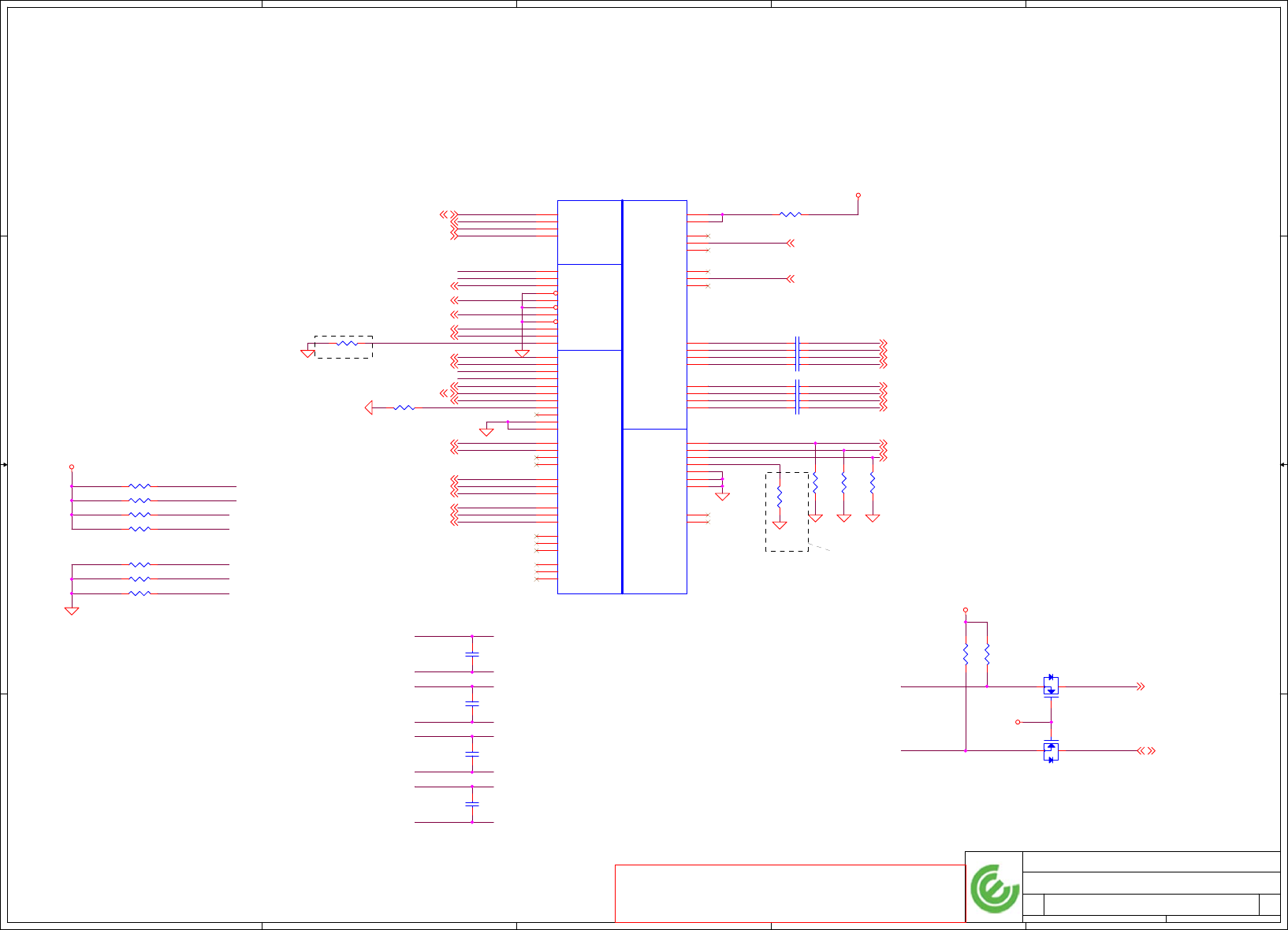
Task: Select the top resistor in the left pull-up bank
Action: pyautogui.click(x=140, y=486)
